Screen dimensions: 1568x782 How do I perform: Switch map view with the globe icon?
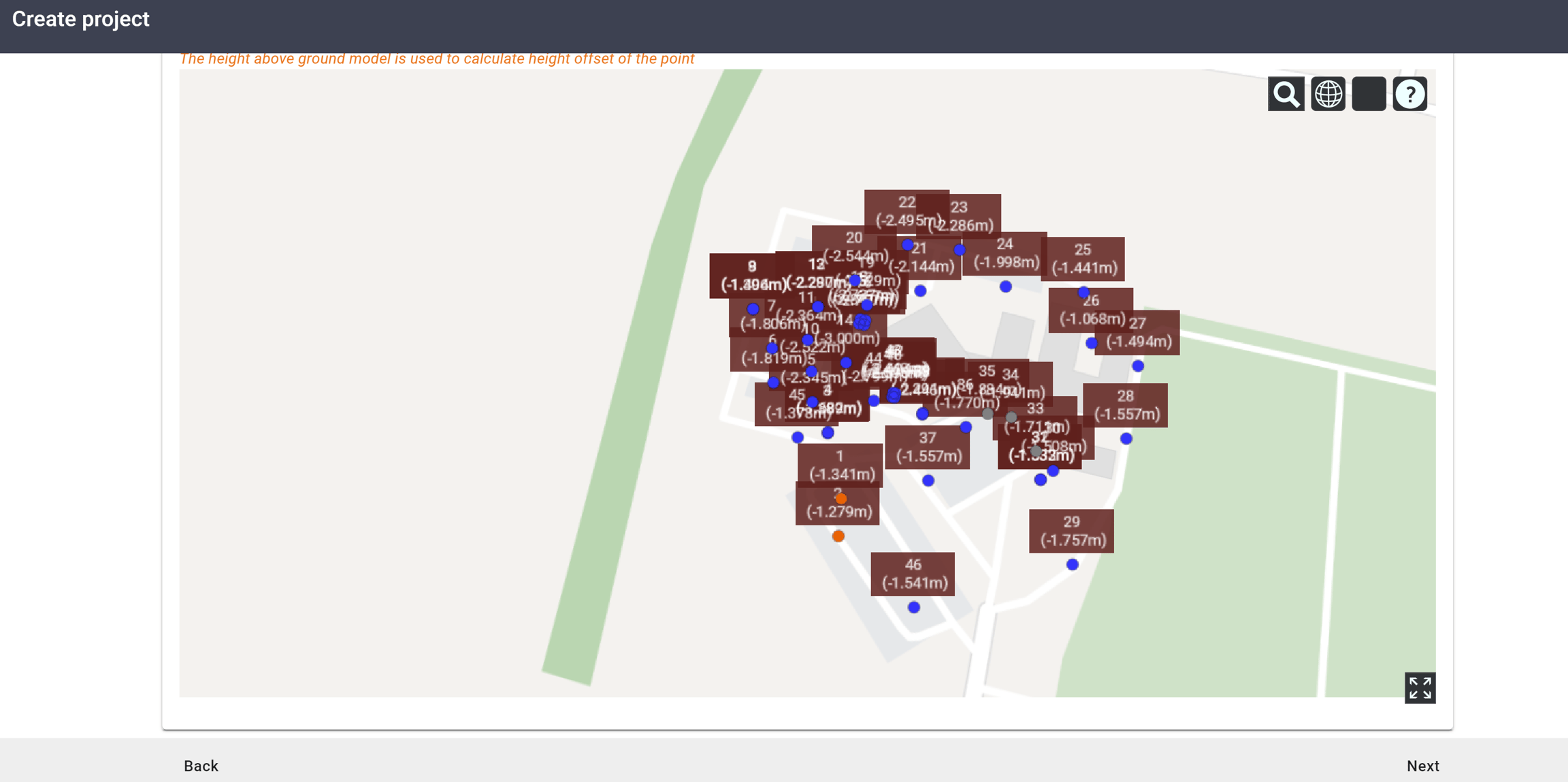pyautogui.click(x=1328, y=94)
